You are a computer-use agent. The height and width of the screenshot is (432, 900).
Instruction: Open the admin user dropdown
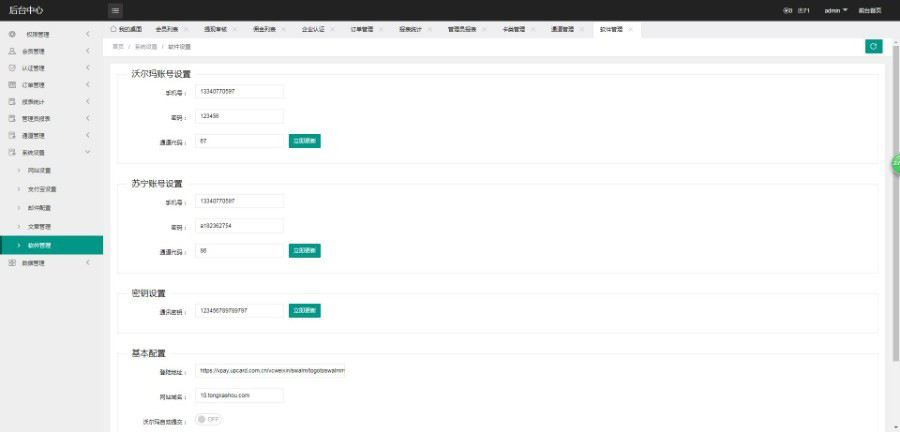coord(836,10)
